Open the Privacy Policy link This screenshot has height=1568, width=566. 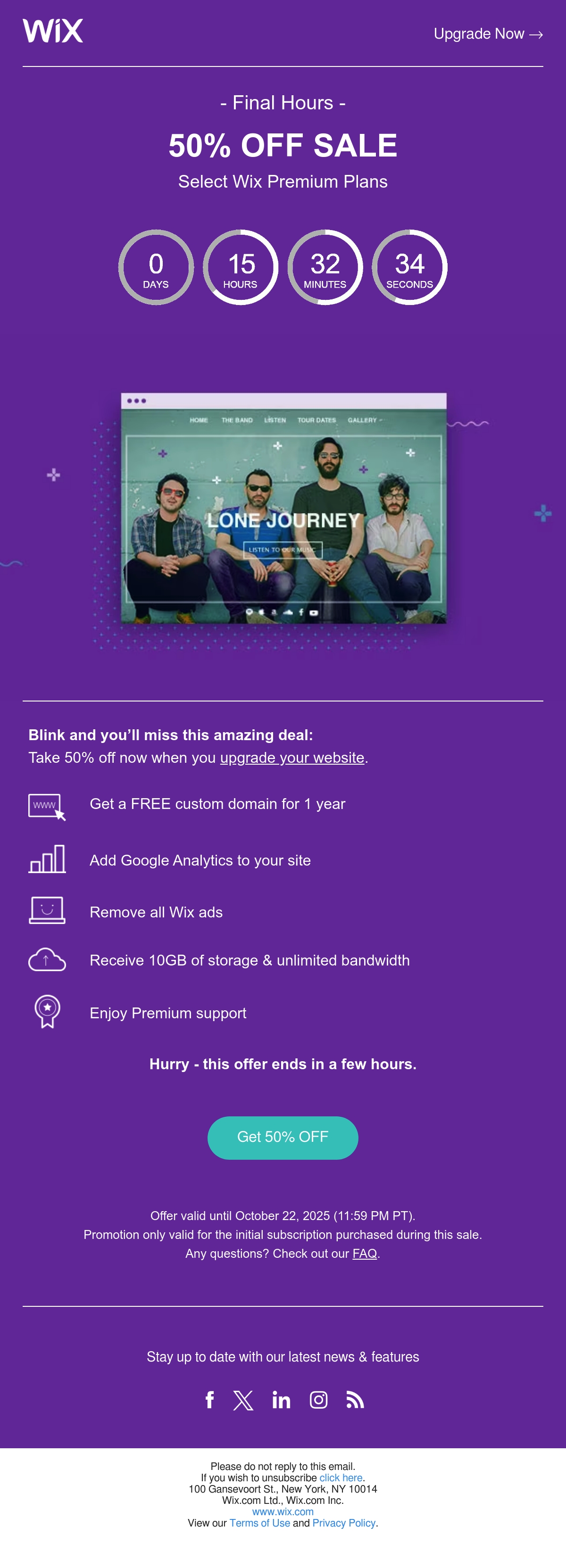click(344, 1523)
